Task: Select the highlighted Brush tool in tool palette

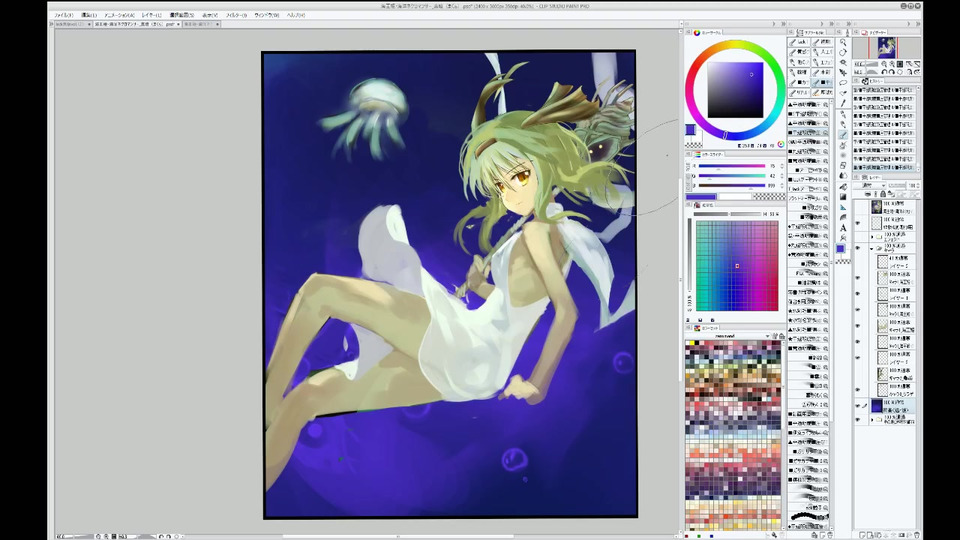Action: point(843,135)
